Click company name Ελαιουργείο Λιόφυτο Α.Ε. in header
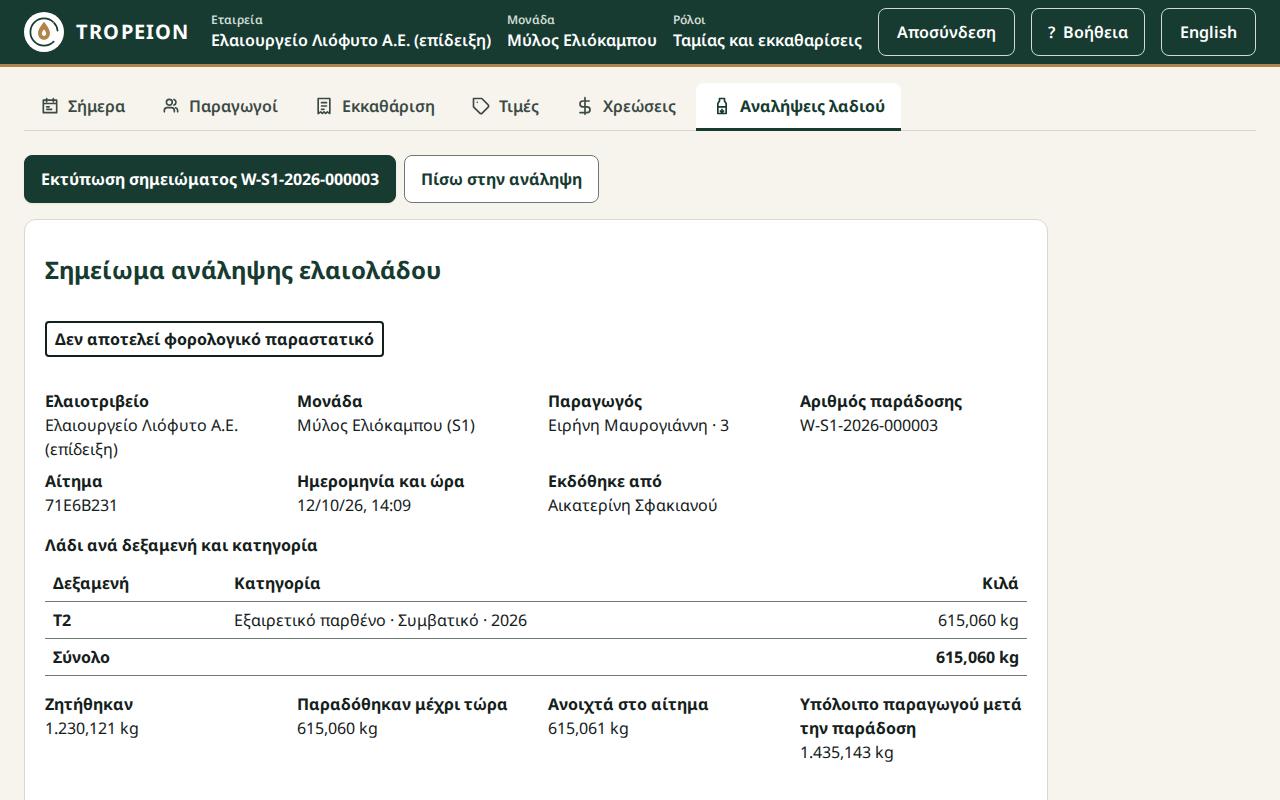1280x800 pixels. (x=351, y=40)
